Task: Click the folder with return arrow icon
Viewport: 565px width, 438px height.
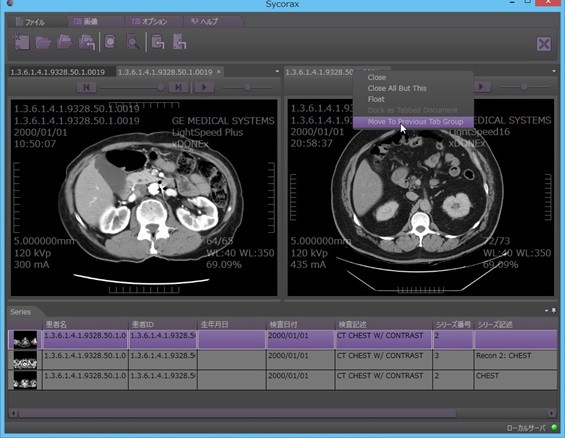Action: tap(87, 42)
